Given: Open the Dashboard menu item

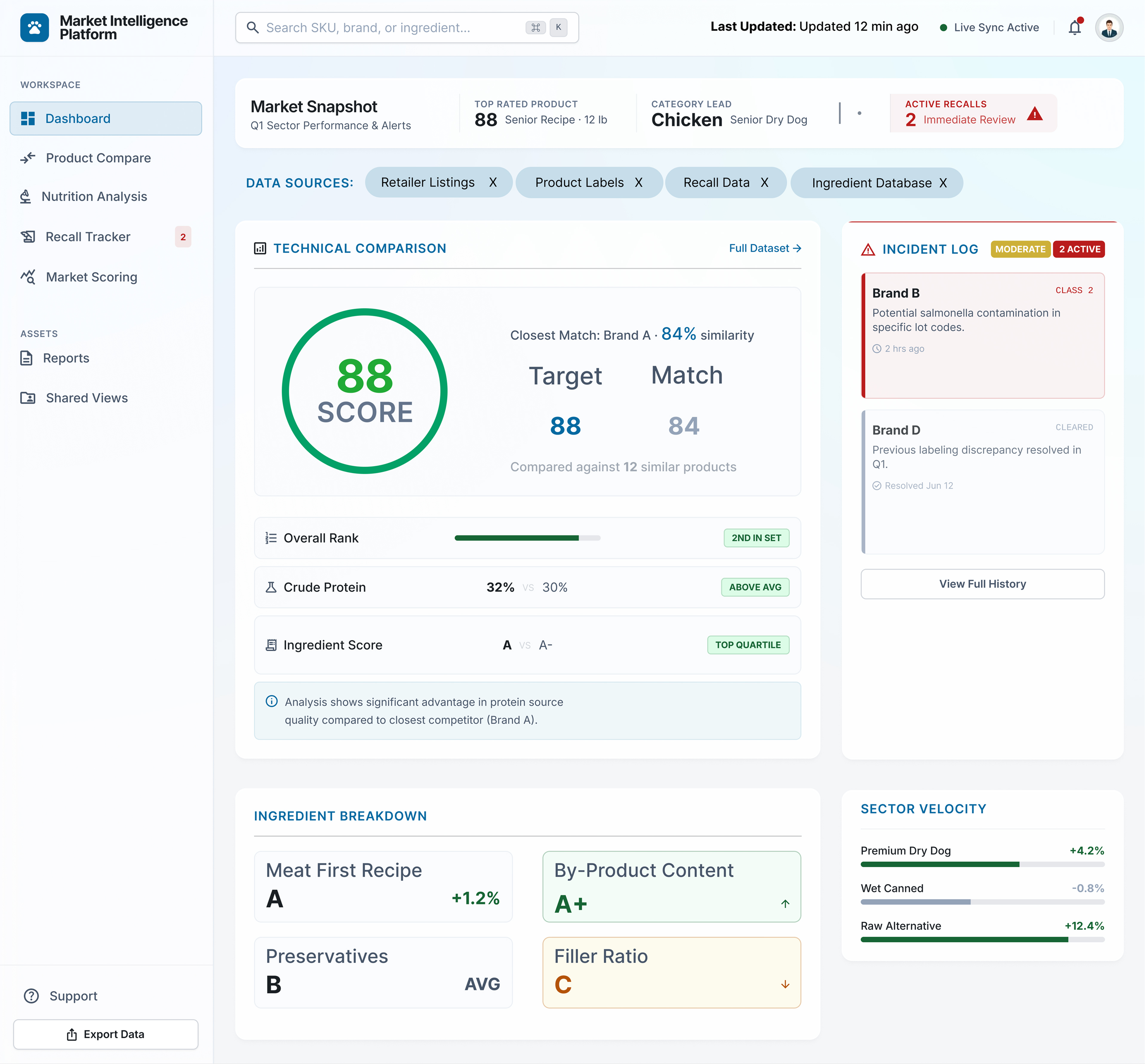Looking at the screenshot, I should coord(106,118).
